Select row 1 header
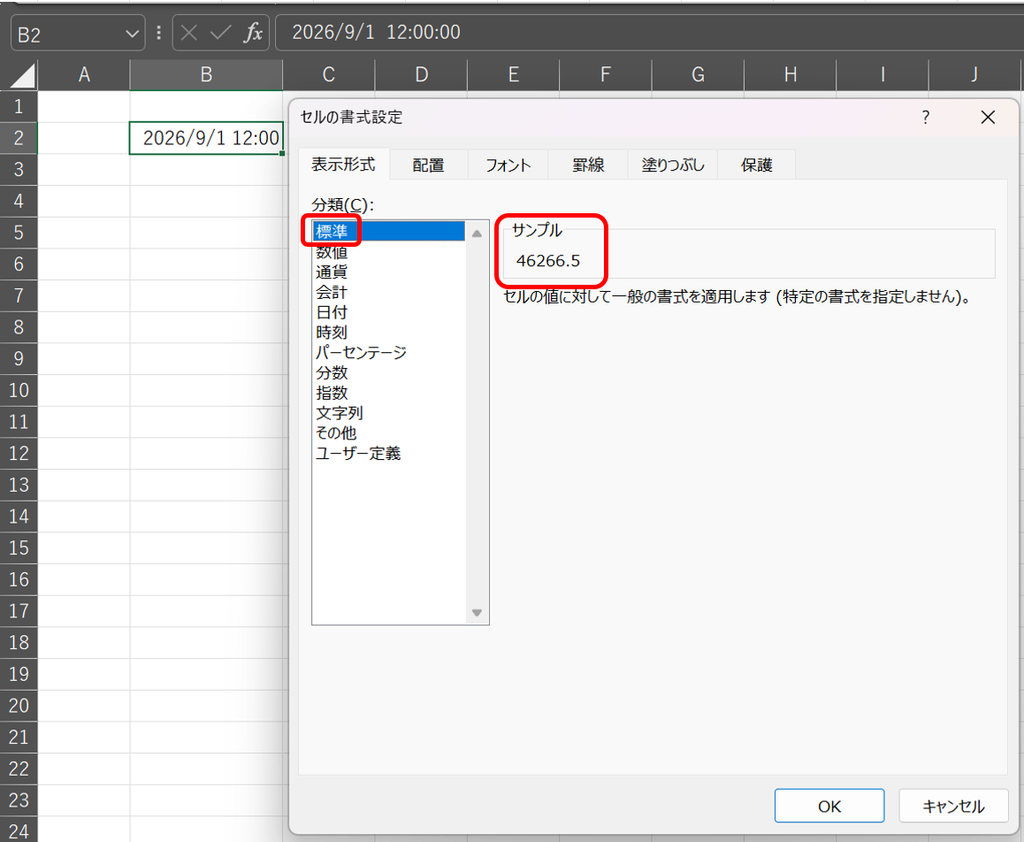Viewport: 1024px width, 842px height. click(18, 106)
